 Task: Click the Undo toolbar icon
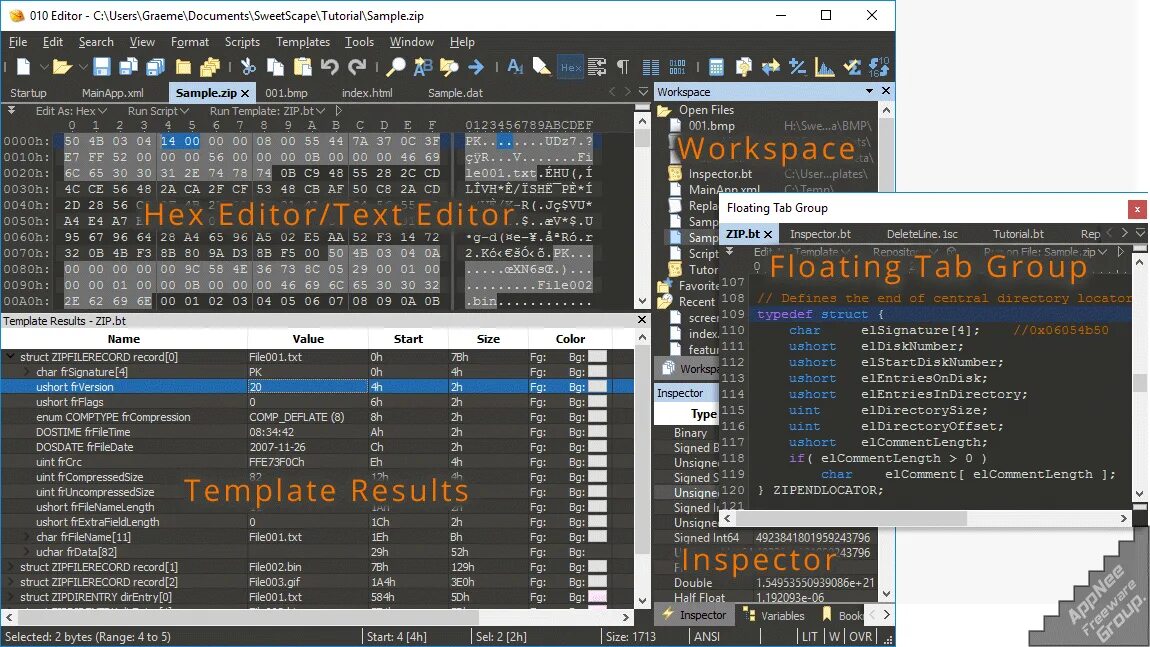pos(330,66)
